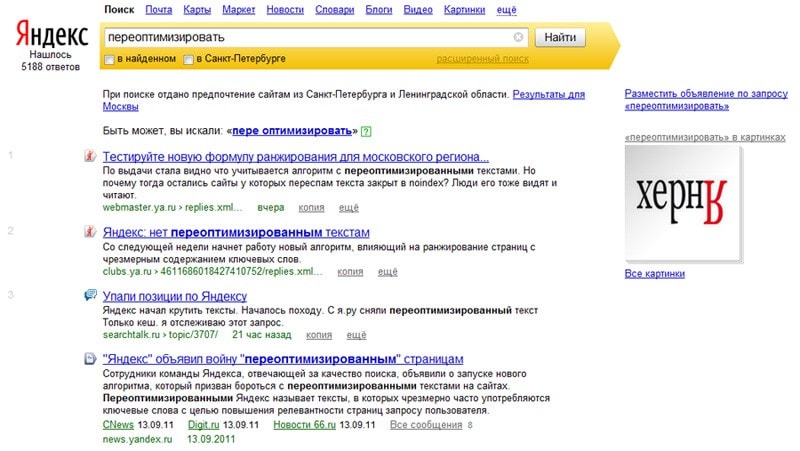This screenshot has height=451, width=800.
Task: Open 'копия' for webmaster.ya.ru result
Action: pyautogui.click(x=311, y=208)
